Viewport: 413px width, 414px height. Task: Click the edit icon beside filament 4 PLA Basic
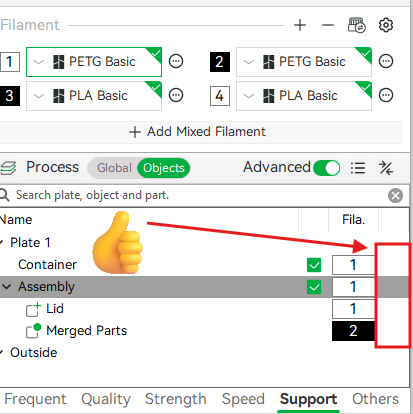pyautogui.click(x=386, y=95)
